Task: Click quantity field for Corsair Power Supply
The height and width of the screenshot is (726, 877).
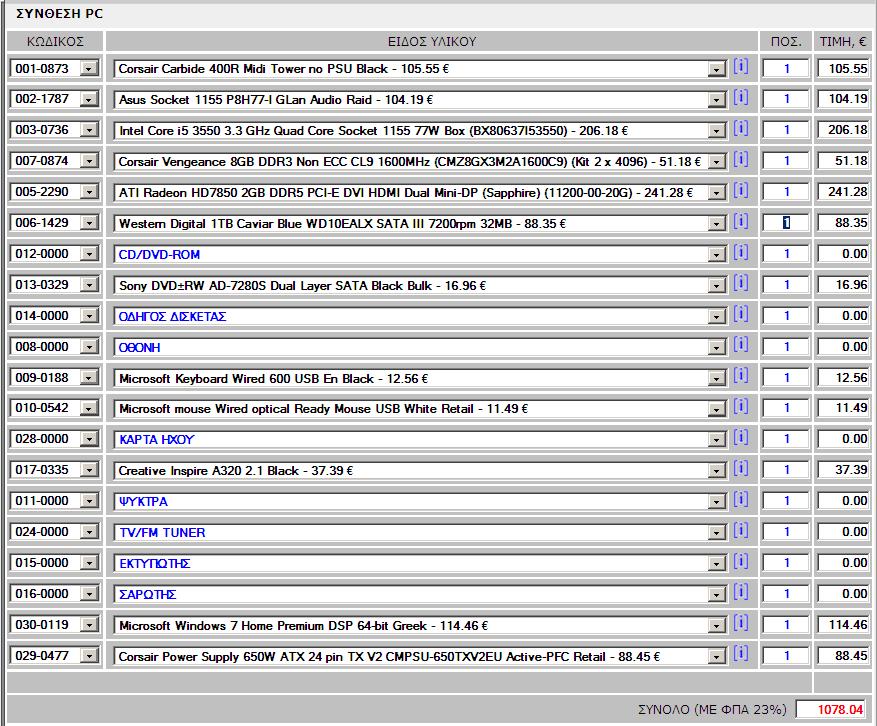Action: click(786, 656)
